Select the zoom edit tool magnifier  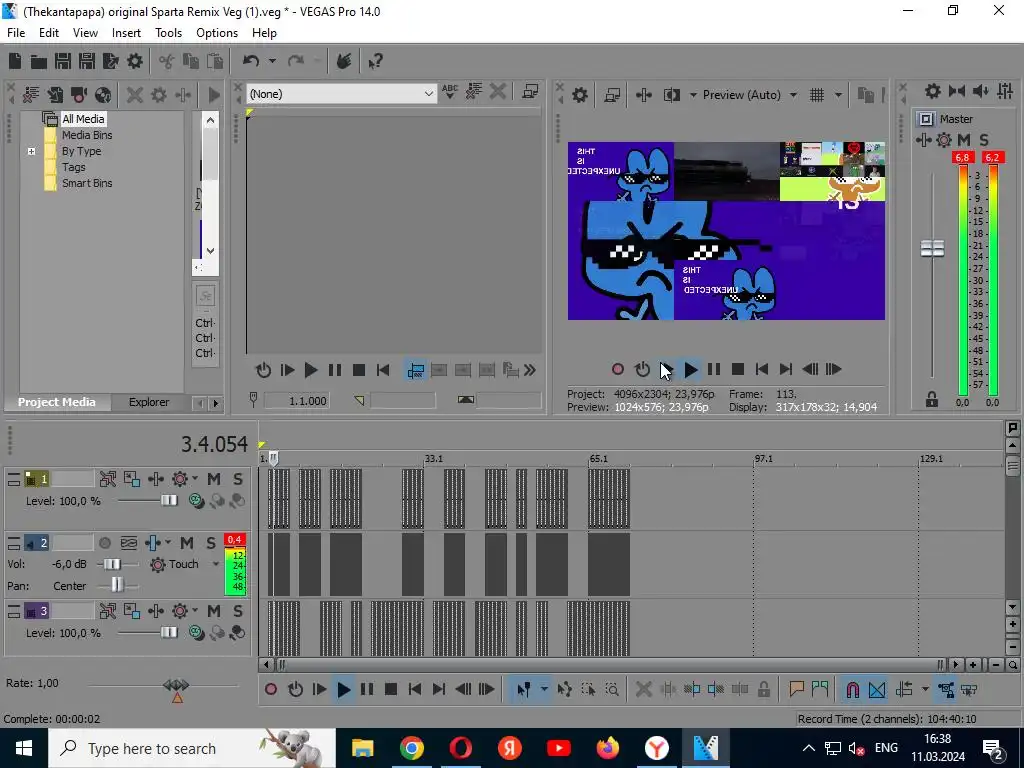click(612, 690)
